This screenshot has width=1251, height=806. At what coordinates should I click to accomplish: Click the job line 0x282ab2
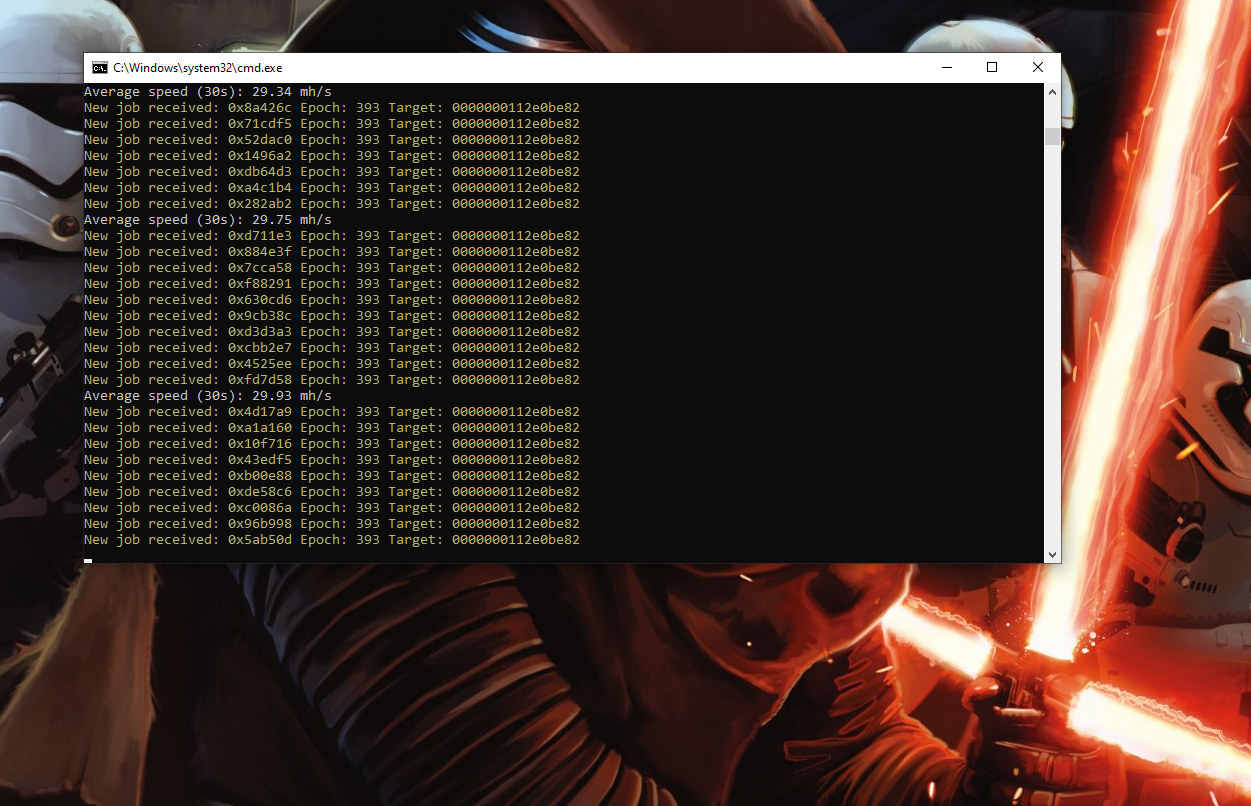(x=332, y=204)
